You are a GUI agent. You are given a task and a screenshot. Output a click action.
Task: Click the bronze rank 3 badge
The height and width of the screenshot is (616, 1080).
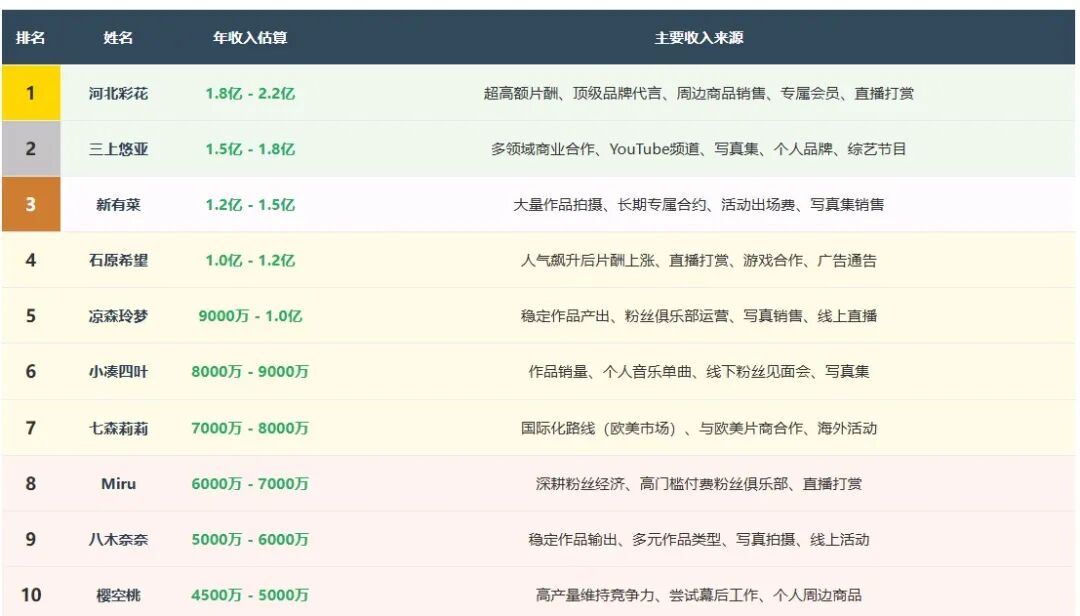tap(30, 204)
